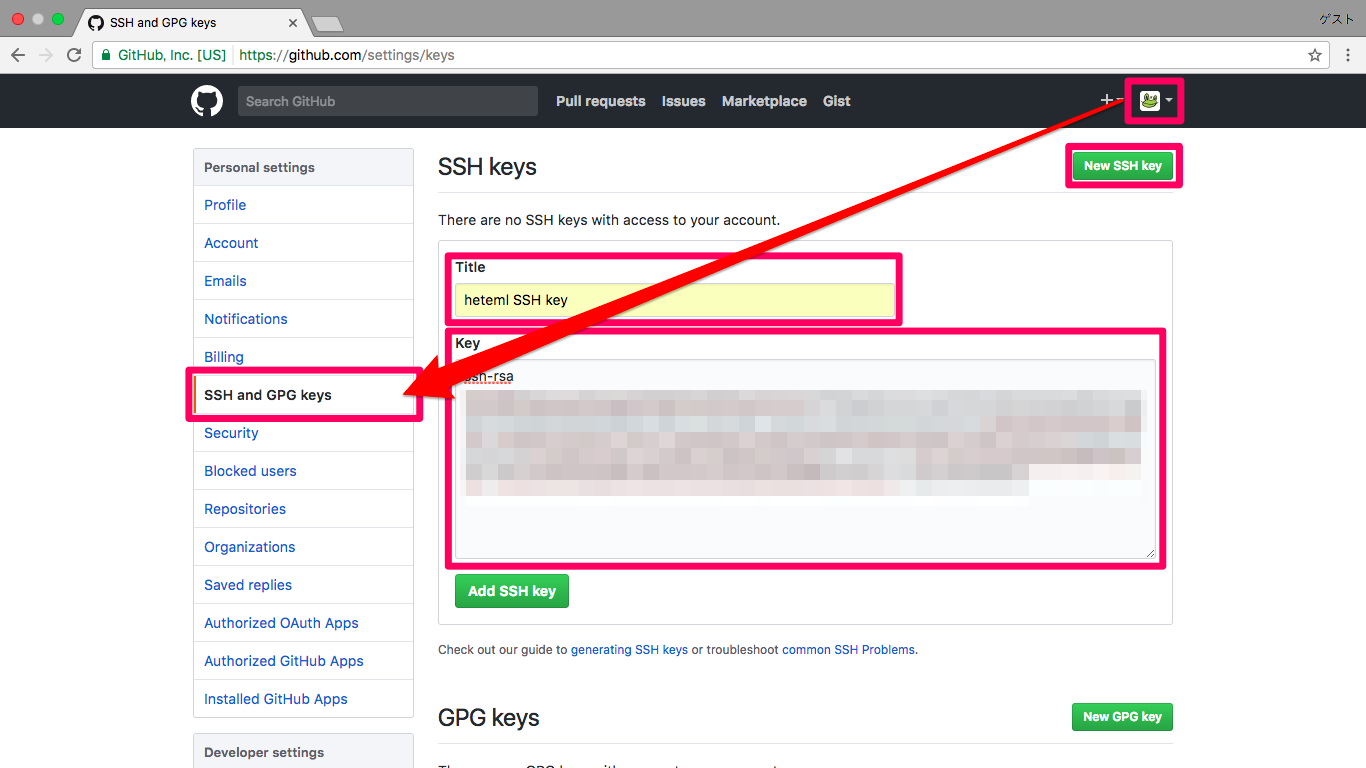1366x768 pixels.
Task: Click the bookmark star icon
Action: [1314, 55]
